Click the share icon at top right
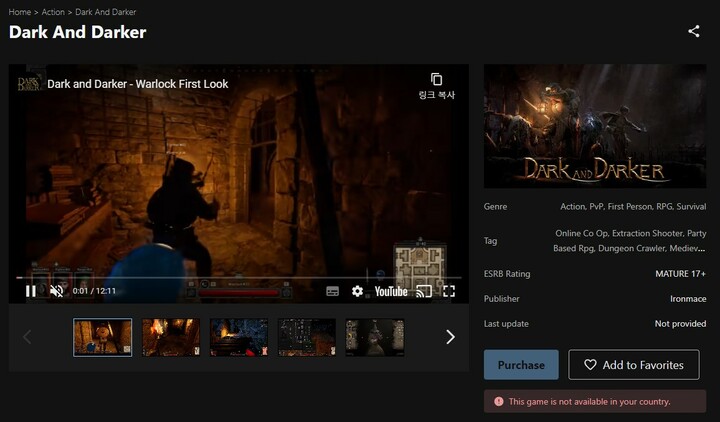 (693, 31)
